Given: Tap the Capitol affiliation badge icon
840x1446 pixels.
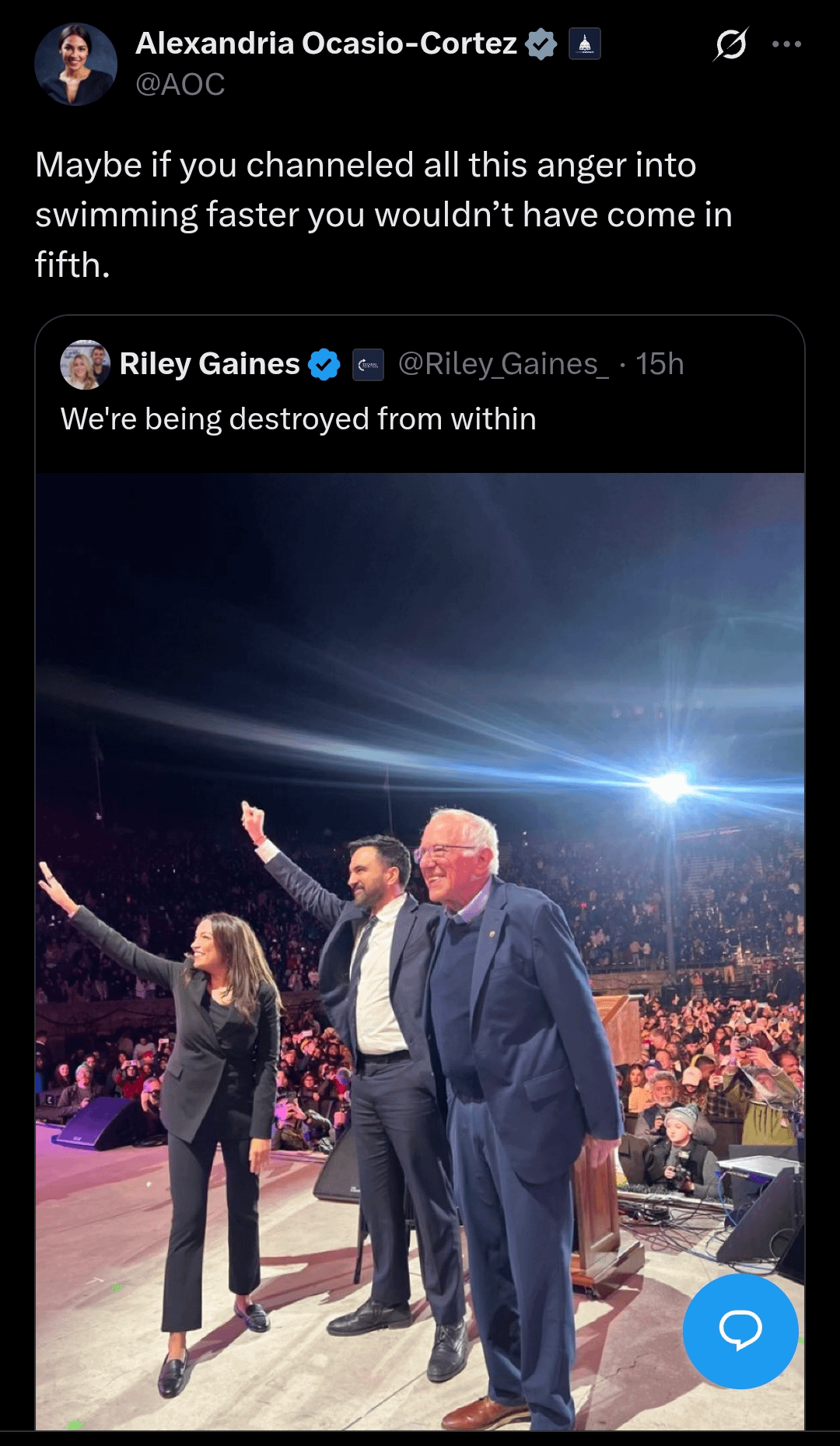Looking at the screenshot, I should coord(585,44).
